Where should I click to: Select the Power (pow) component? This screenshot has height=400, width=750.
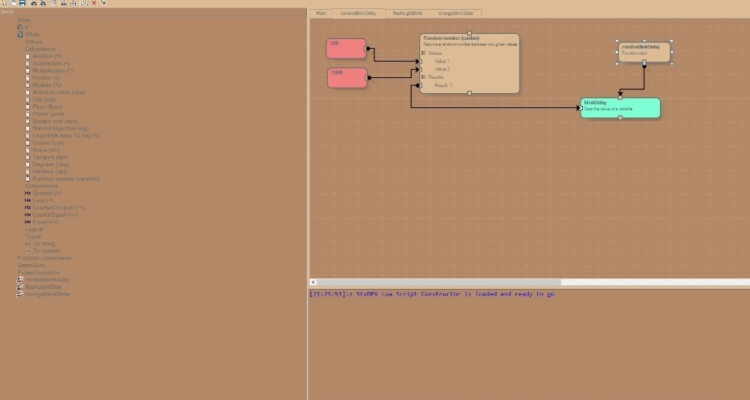48,113
